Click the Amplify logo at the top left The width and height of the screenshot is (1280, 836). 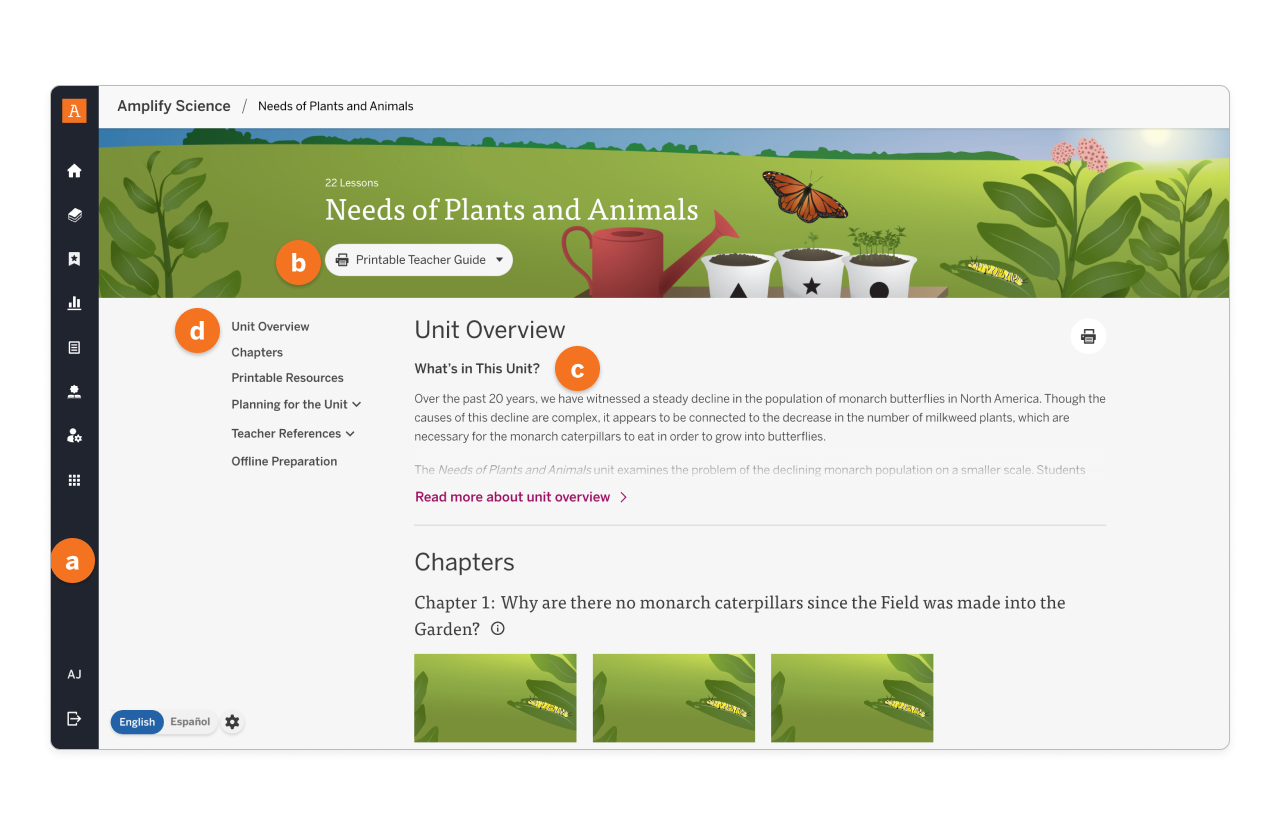[74, 111]
